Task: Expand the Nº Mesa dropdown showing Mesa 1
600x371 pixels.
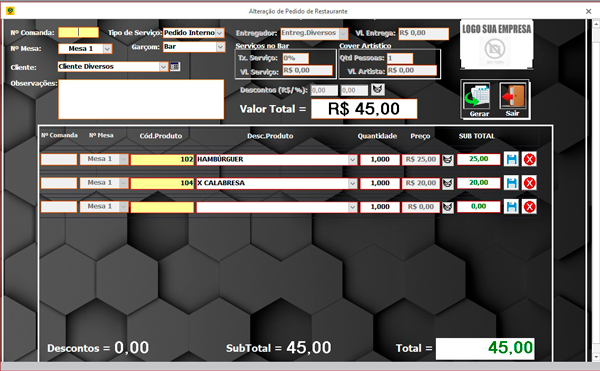Action: click(108, 49)
